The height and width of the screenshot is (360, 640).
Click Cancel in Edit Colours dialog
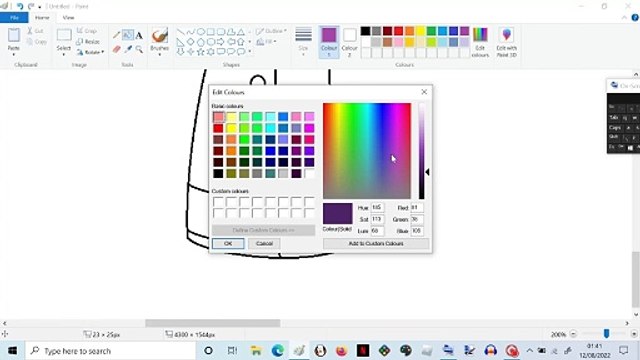point(264,243)
